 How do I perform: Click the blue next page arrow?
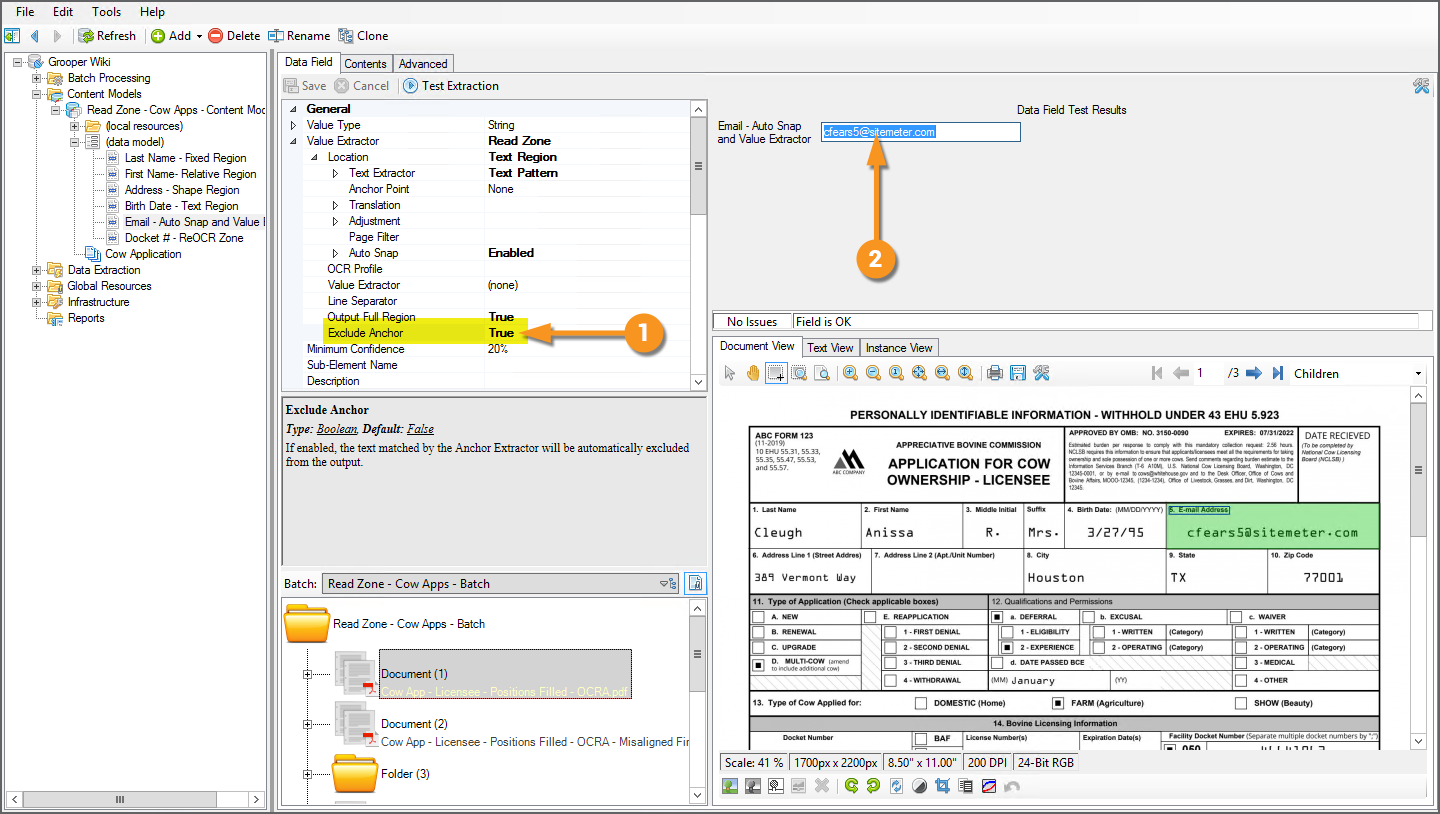click(x=1253, y=373)
